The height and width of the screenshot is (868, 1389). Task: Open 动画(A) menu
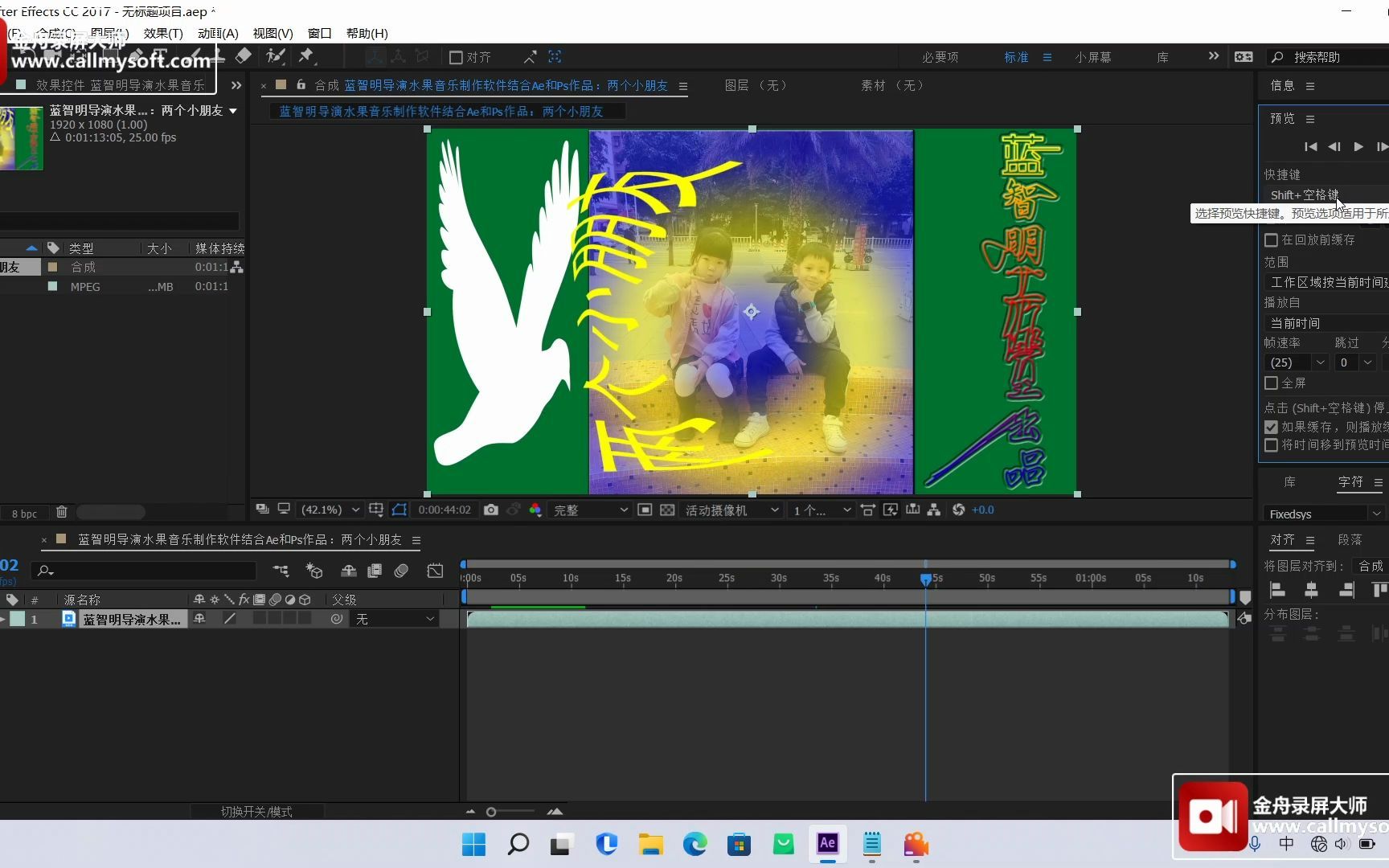coord(218,33)
